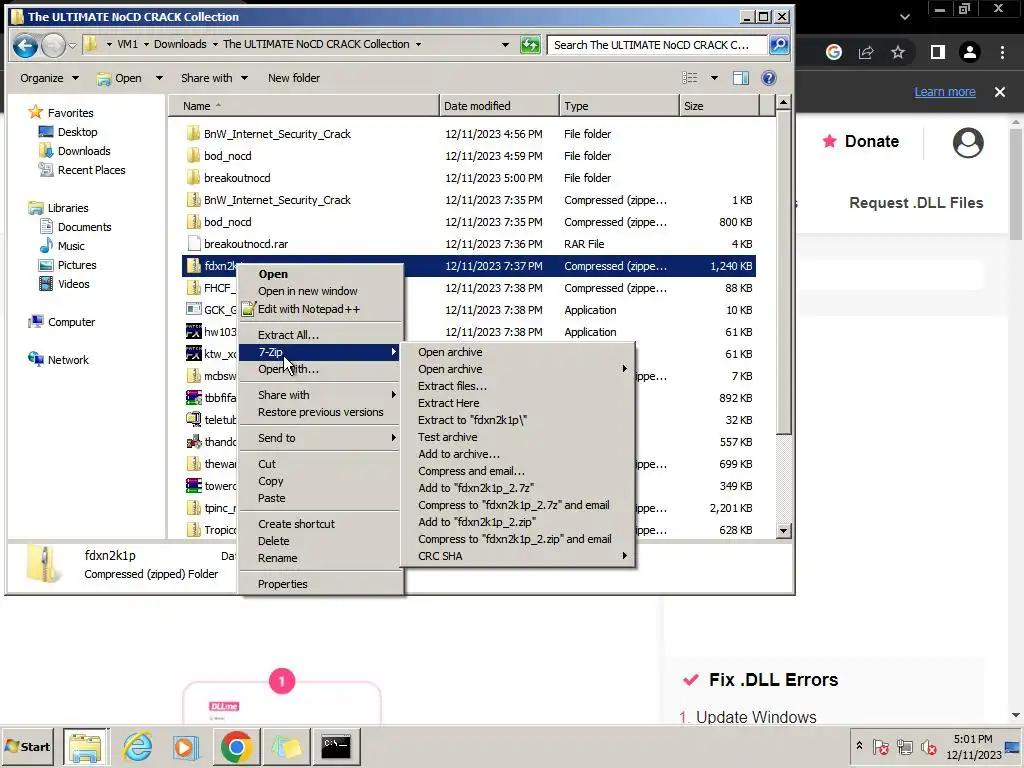Open the Organize dropdown menu

pos(49,78)
